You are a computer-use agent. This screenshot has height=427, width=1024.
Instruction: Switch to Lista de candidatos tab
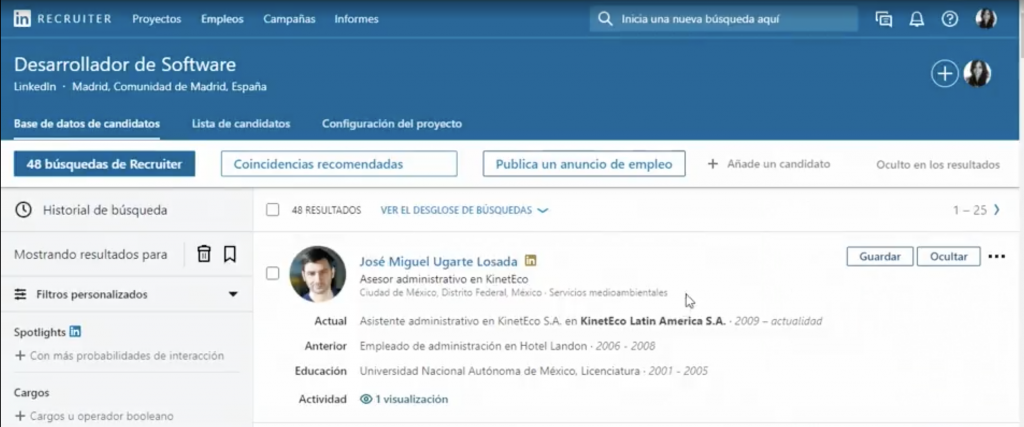click(241, 124)
